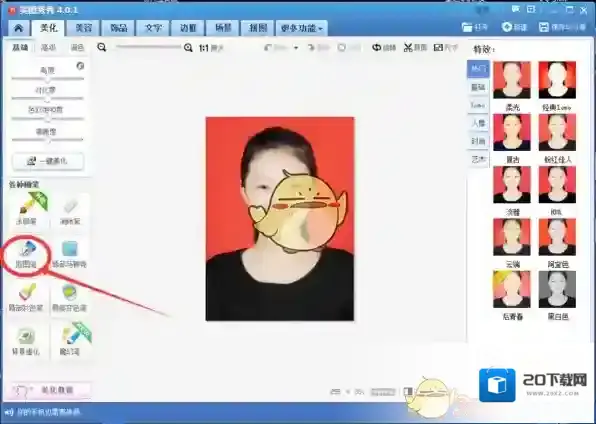Screen dimensions: 596x424
Task: Apply the 经典Lomo effect thumbnail
Action: point(557,80)
